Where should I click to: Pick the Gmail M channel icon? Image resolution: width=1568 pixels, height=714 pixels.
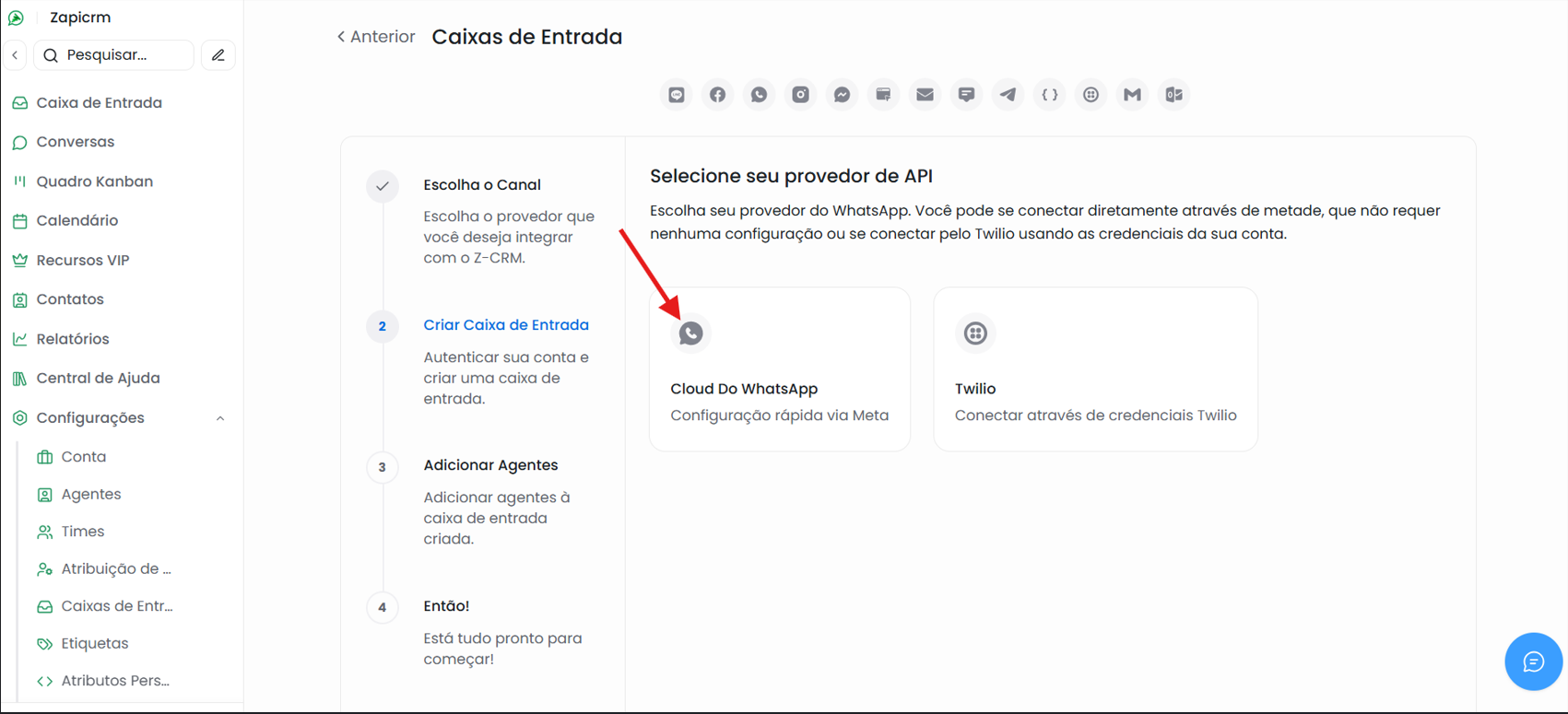[x=1133, y=95]
